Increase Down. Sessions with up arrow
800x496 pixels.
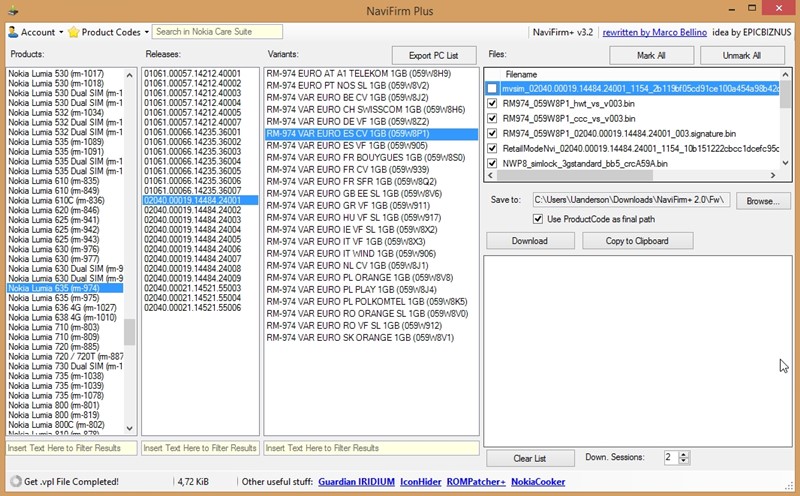click(684, 454)
